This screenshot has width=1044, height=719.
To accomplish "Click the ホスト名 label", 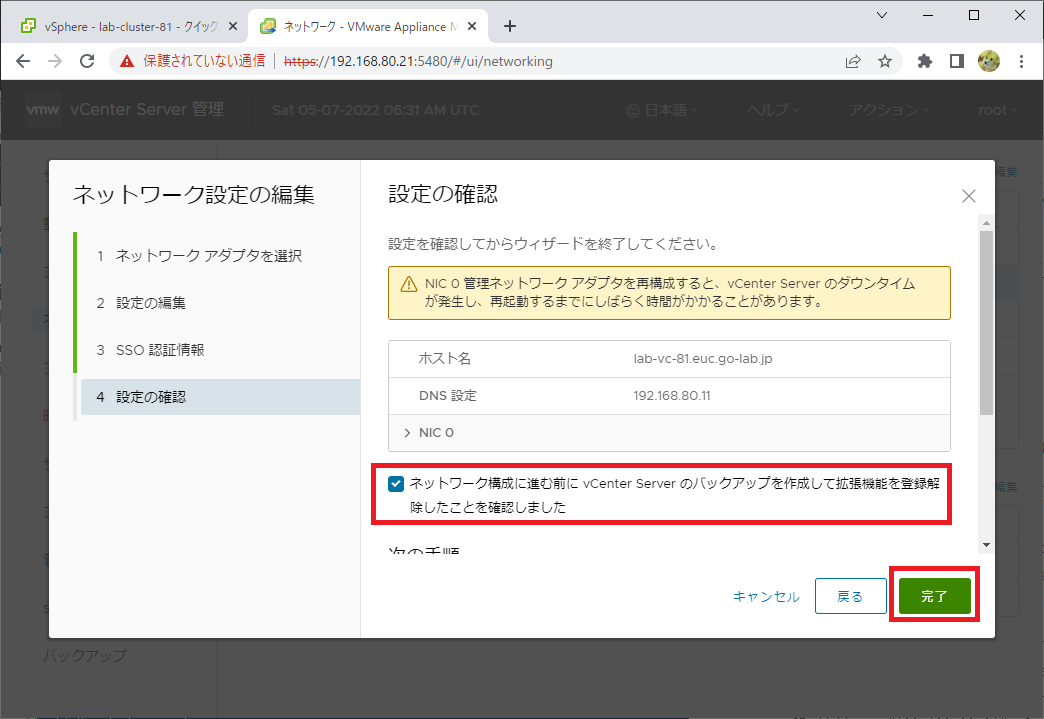I will (445, 359).
